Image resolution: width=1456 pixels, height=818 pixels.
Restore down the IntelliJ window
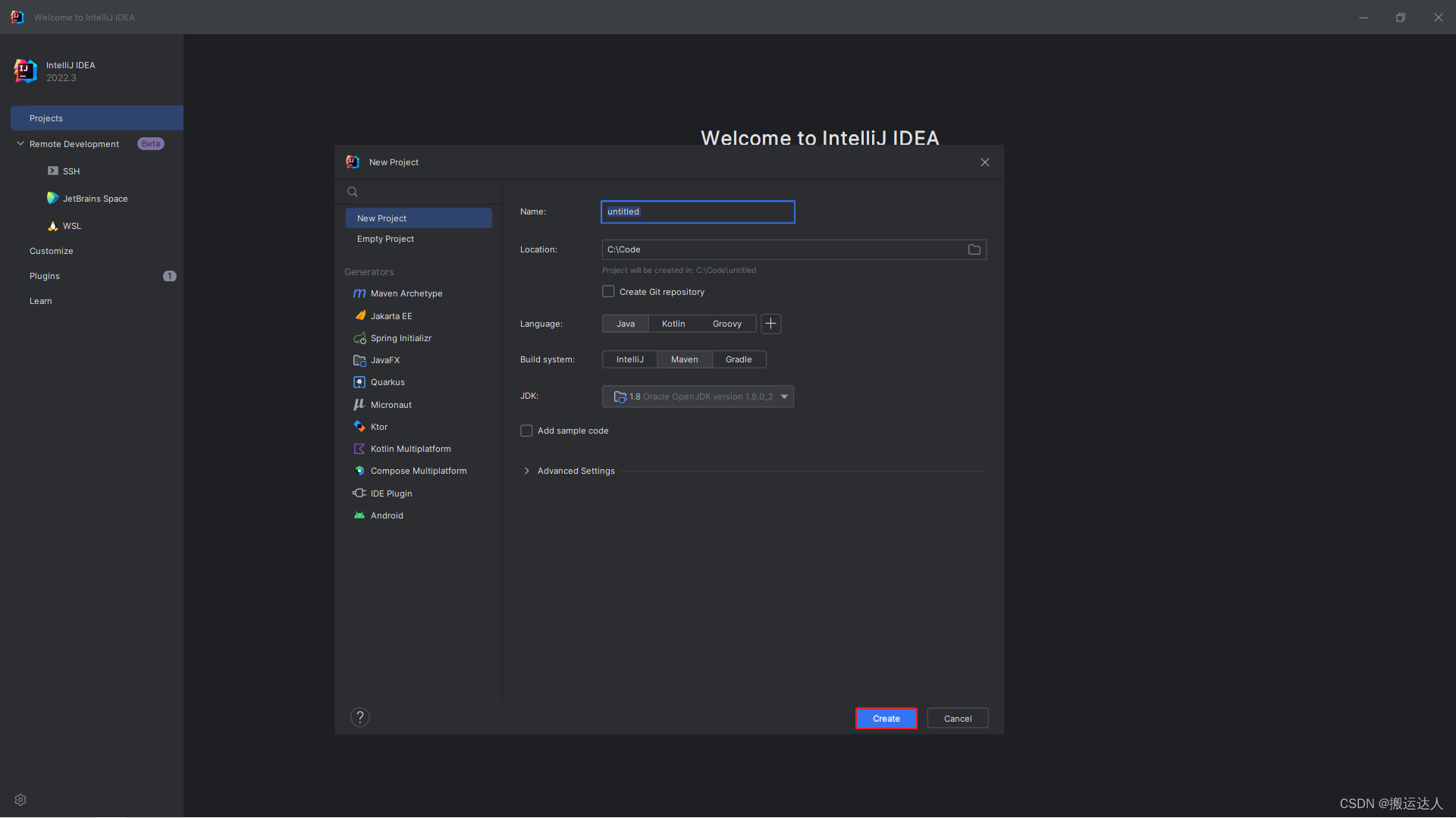coord(1401,17)
